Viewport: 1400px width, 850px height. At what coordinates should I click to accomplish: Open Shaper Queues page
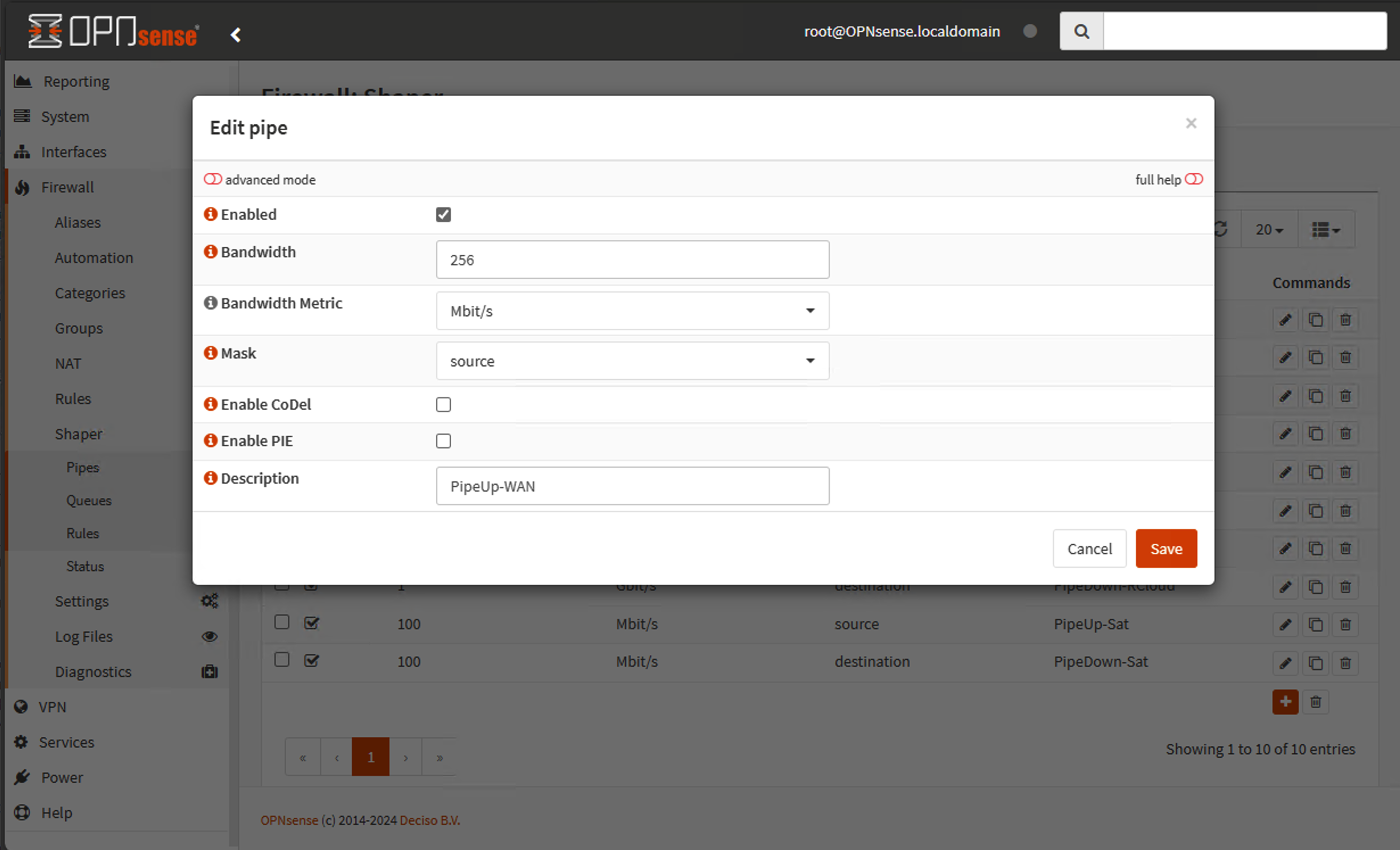89,501
